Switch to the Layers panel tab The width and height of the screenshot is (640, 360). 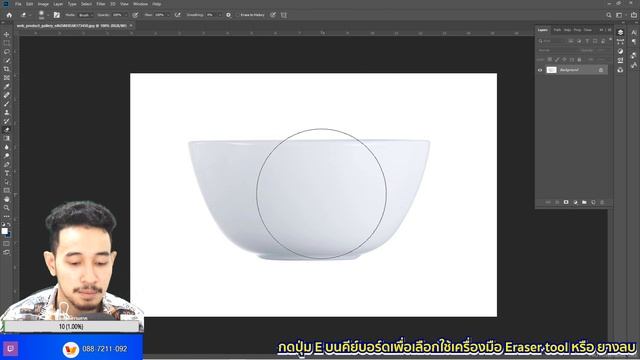(543, 30)
